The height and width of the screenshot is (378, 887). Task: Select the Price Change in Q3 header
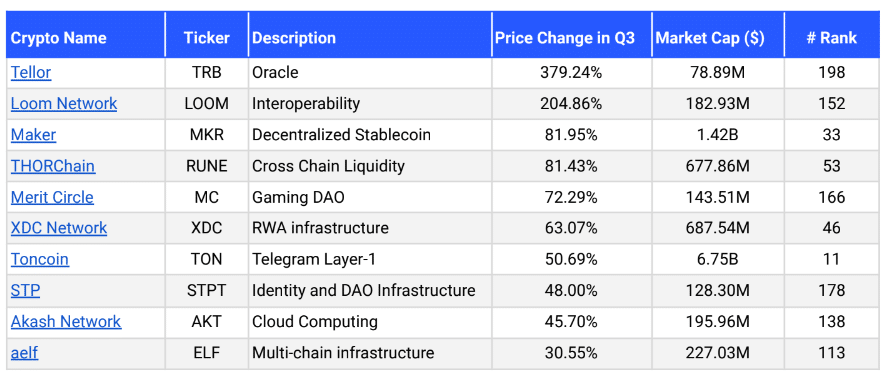pyautogui.click(x=565, y=38)
